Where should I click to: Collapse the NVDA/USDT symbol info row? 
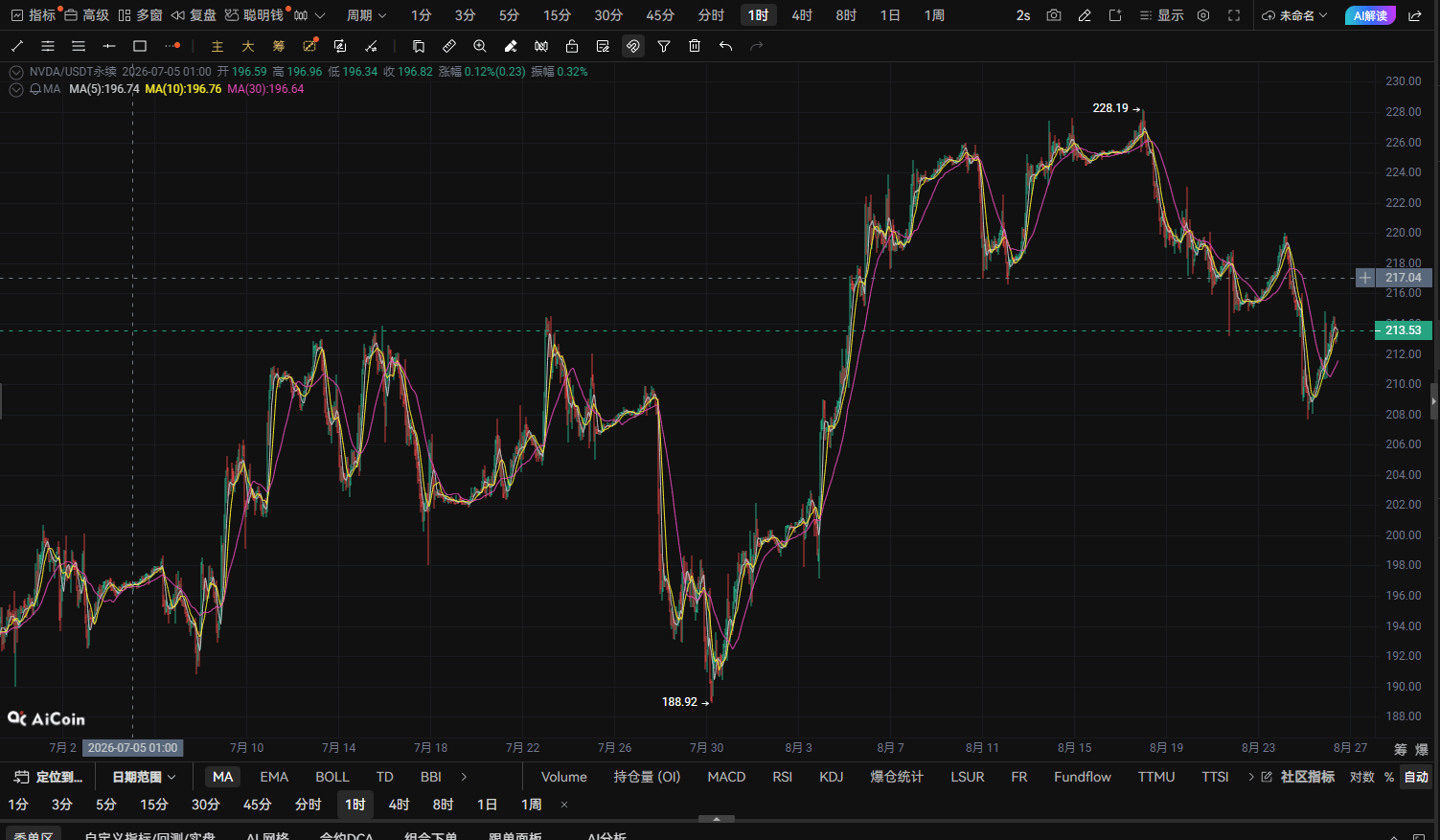(16, 72)
